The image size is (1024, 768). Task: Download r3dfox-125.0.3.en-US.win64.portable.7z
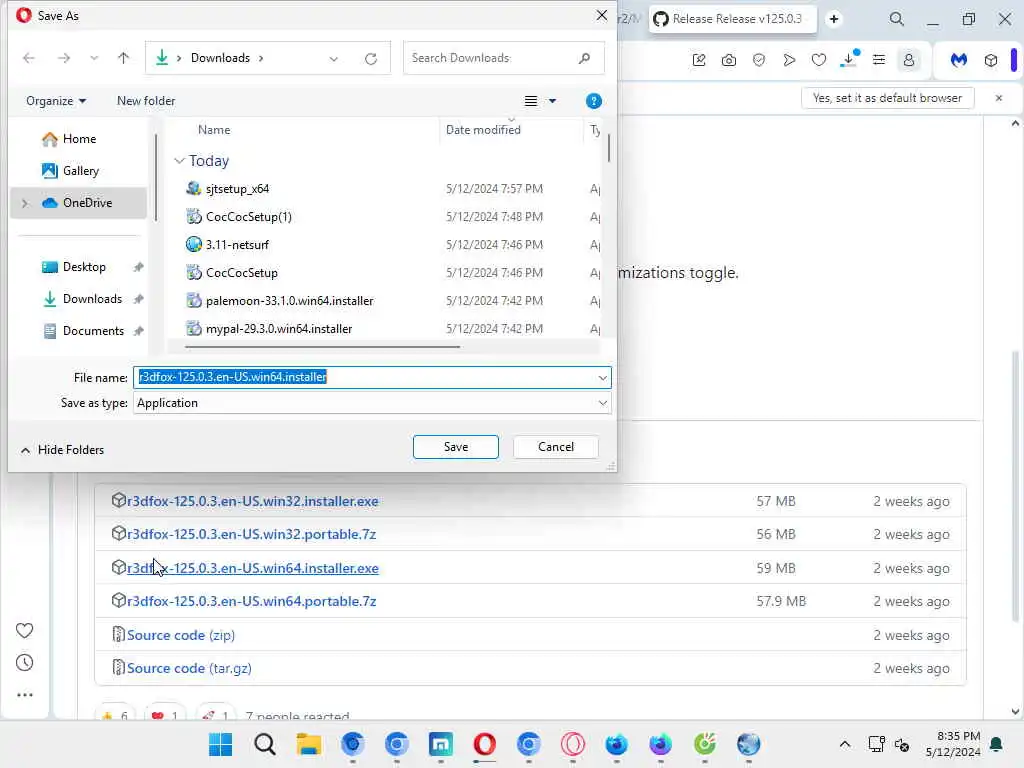(x=251, y=601)
